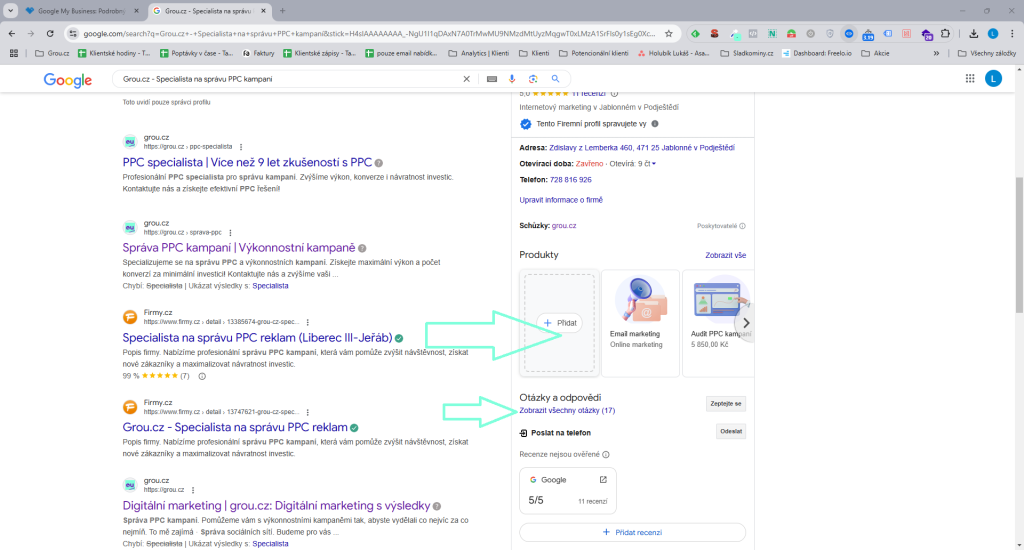Click the Google logo
Viewport: 1024px width, 550px height.
(x=67, y=80)
